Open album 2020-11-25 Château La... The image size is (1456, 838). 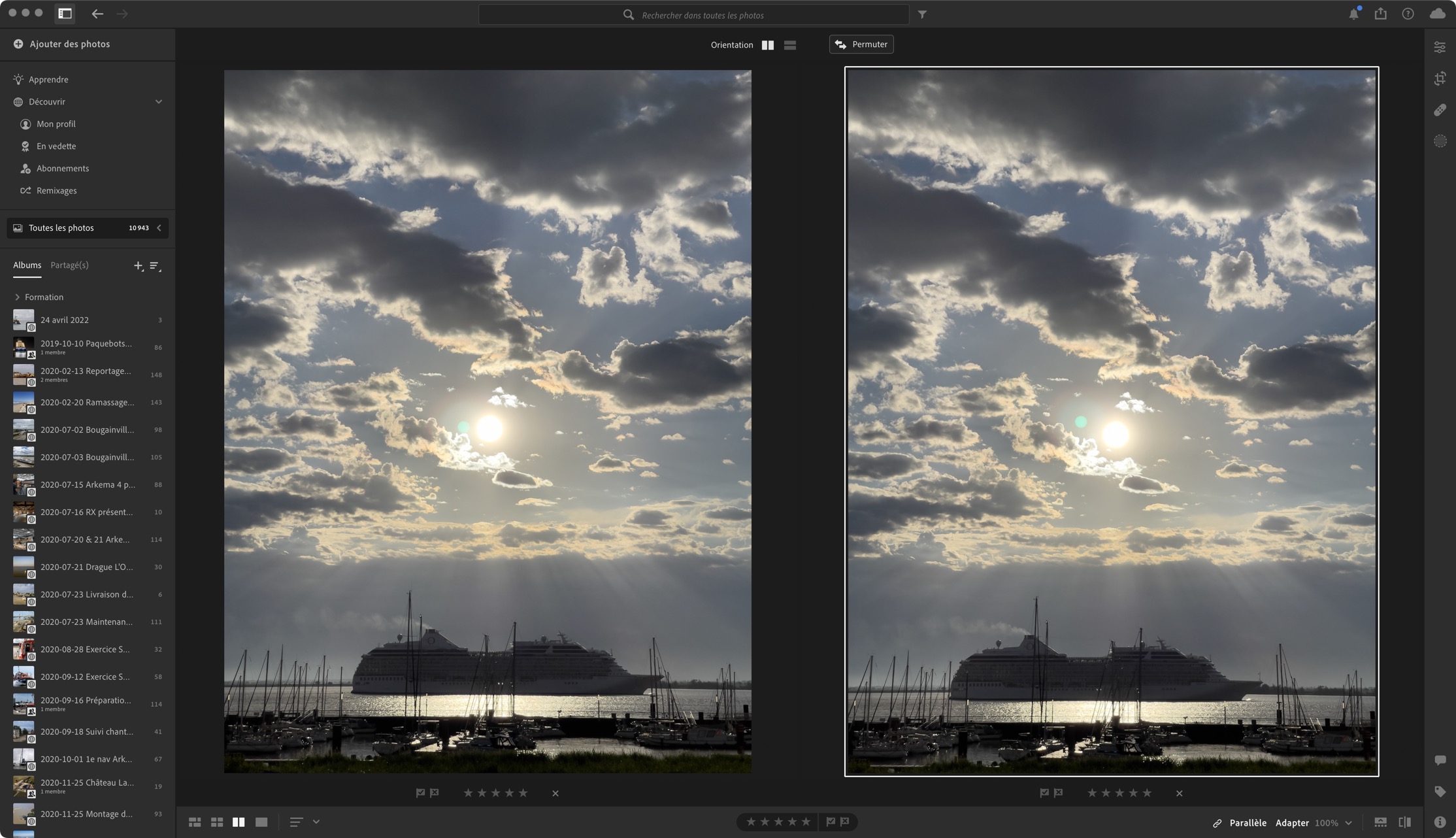[x=88, y=786]
